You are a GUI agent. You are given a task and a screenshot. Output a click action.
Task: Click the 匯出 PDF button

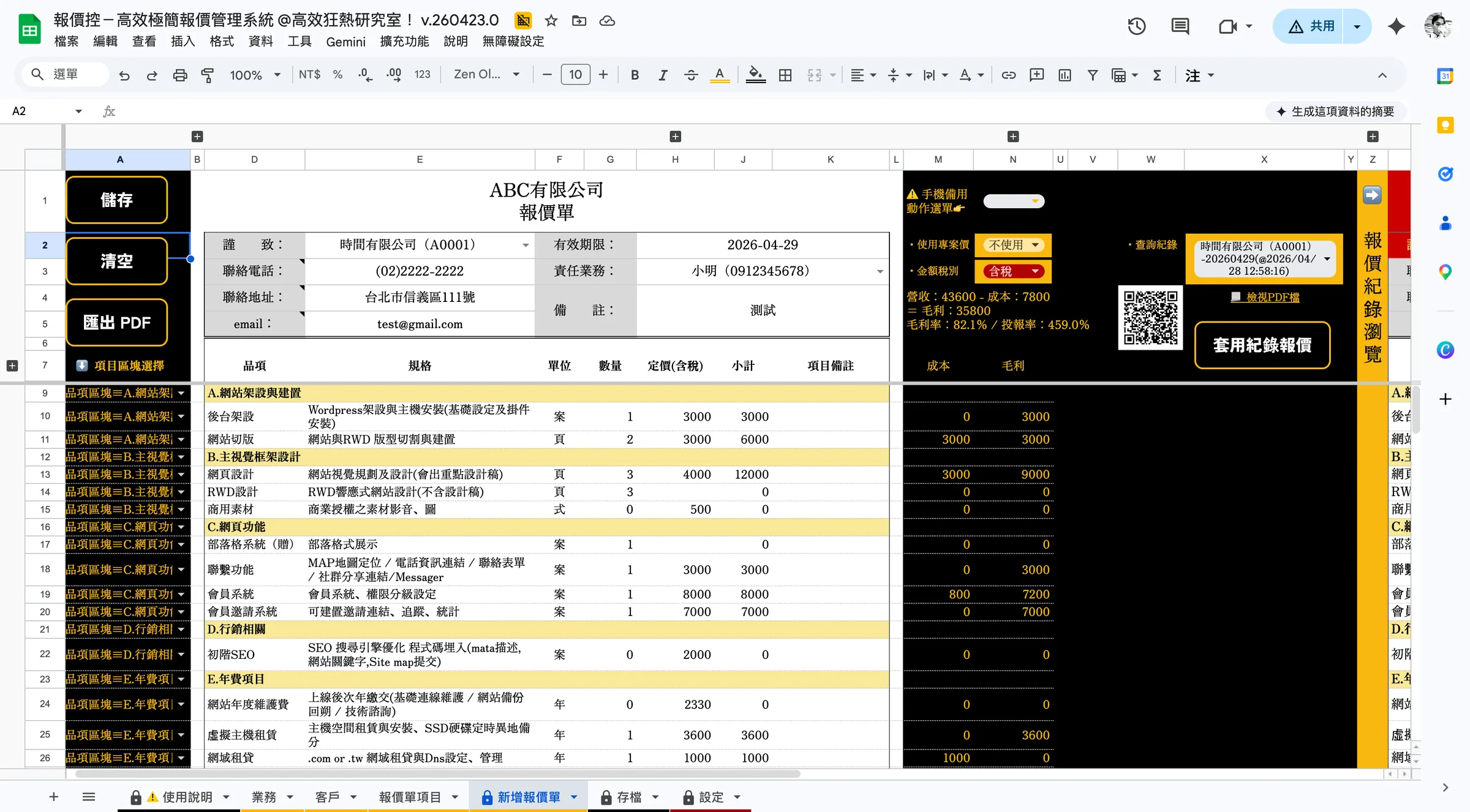click(x=116, y=323)
